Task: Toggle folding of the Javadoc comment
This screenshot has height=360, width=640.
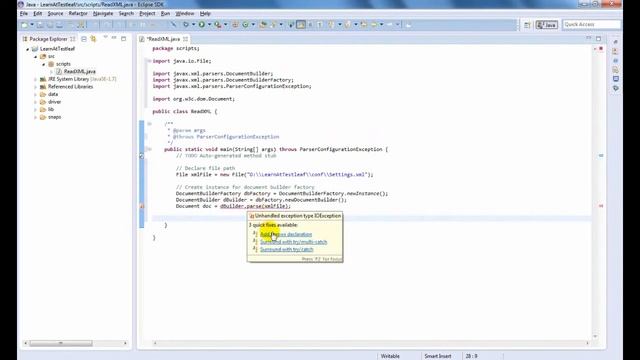Action: point(149,124)
